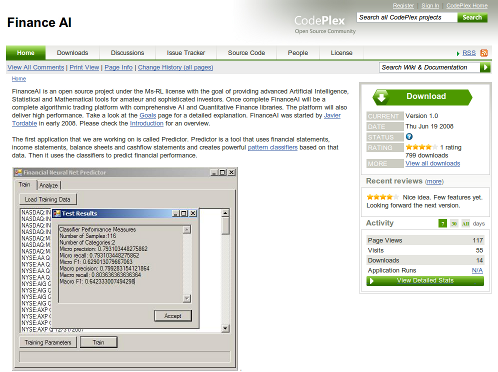The height and width of the screenshot is (372, 498).
Task: Go to the Issue Tracker tab
Action: pos(186,53)
